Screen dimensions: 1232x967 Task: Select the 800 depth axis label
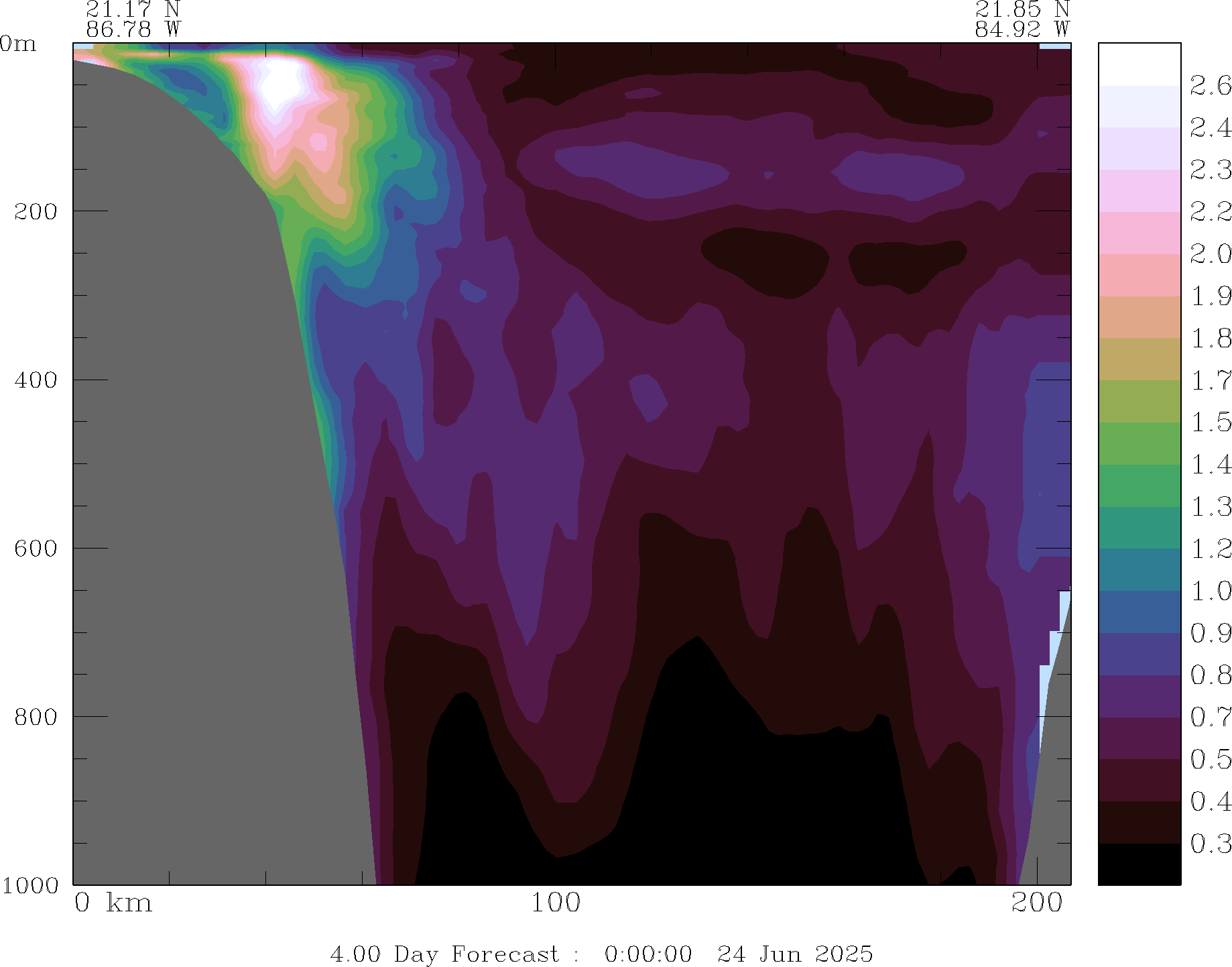pos(32,717)
